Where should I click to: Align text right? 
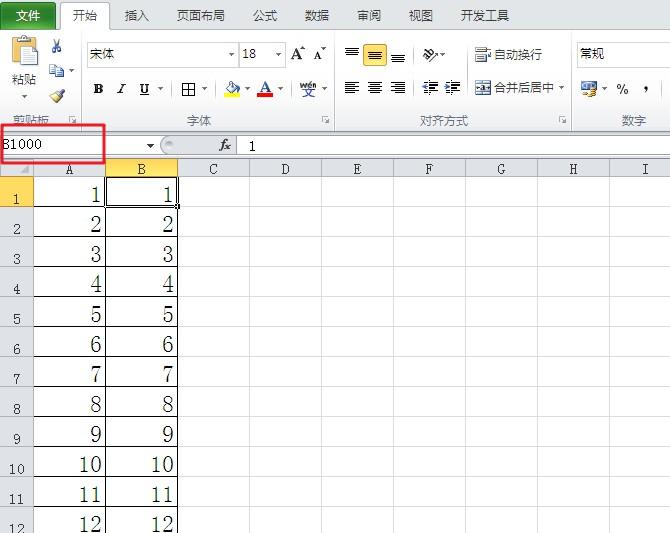(398, 88)
